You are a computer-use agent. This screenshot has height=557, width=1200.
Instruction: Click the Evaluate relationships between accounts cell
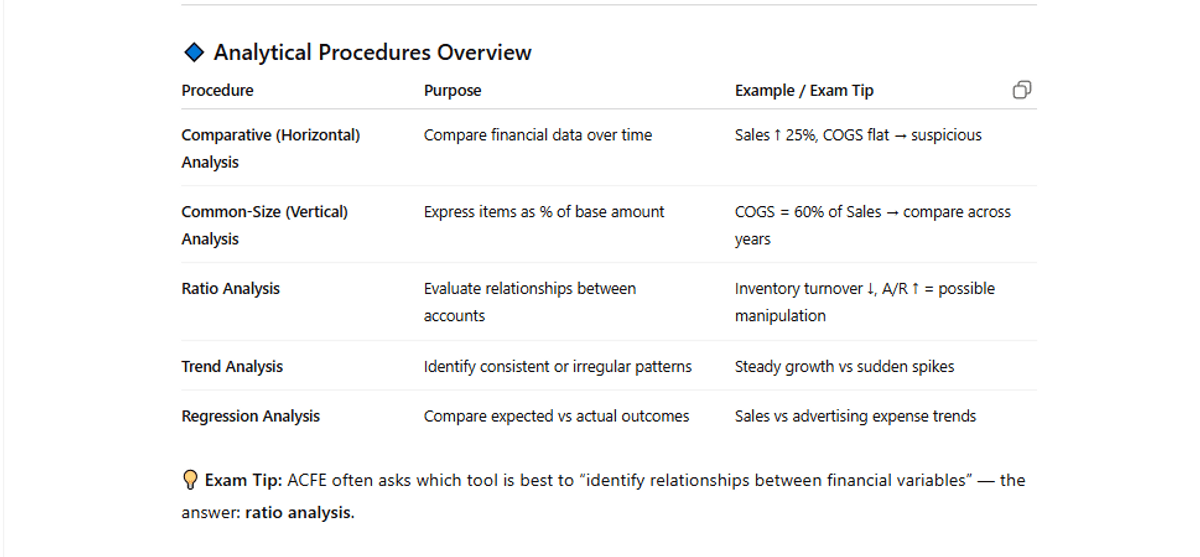pyautogui.click(x=529, y=302)
